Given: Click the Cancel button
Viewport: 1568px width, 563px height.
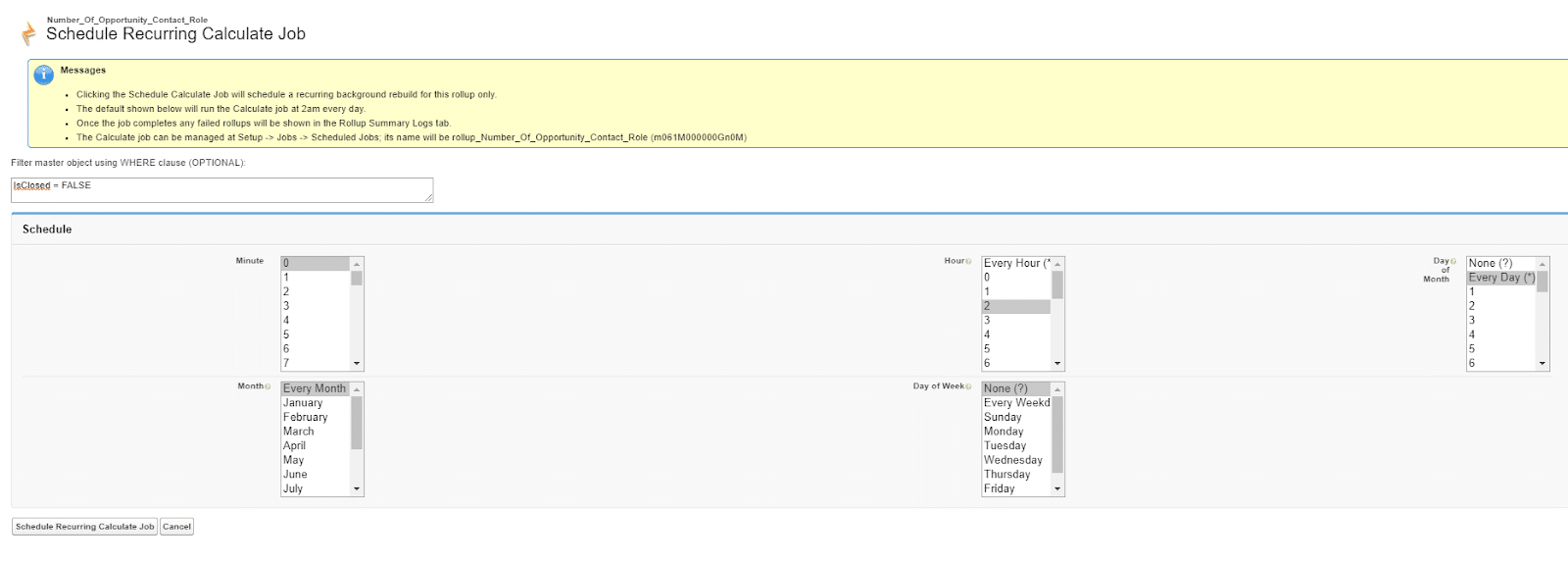Looking at the screenshot, I should [176, 527].
